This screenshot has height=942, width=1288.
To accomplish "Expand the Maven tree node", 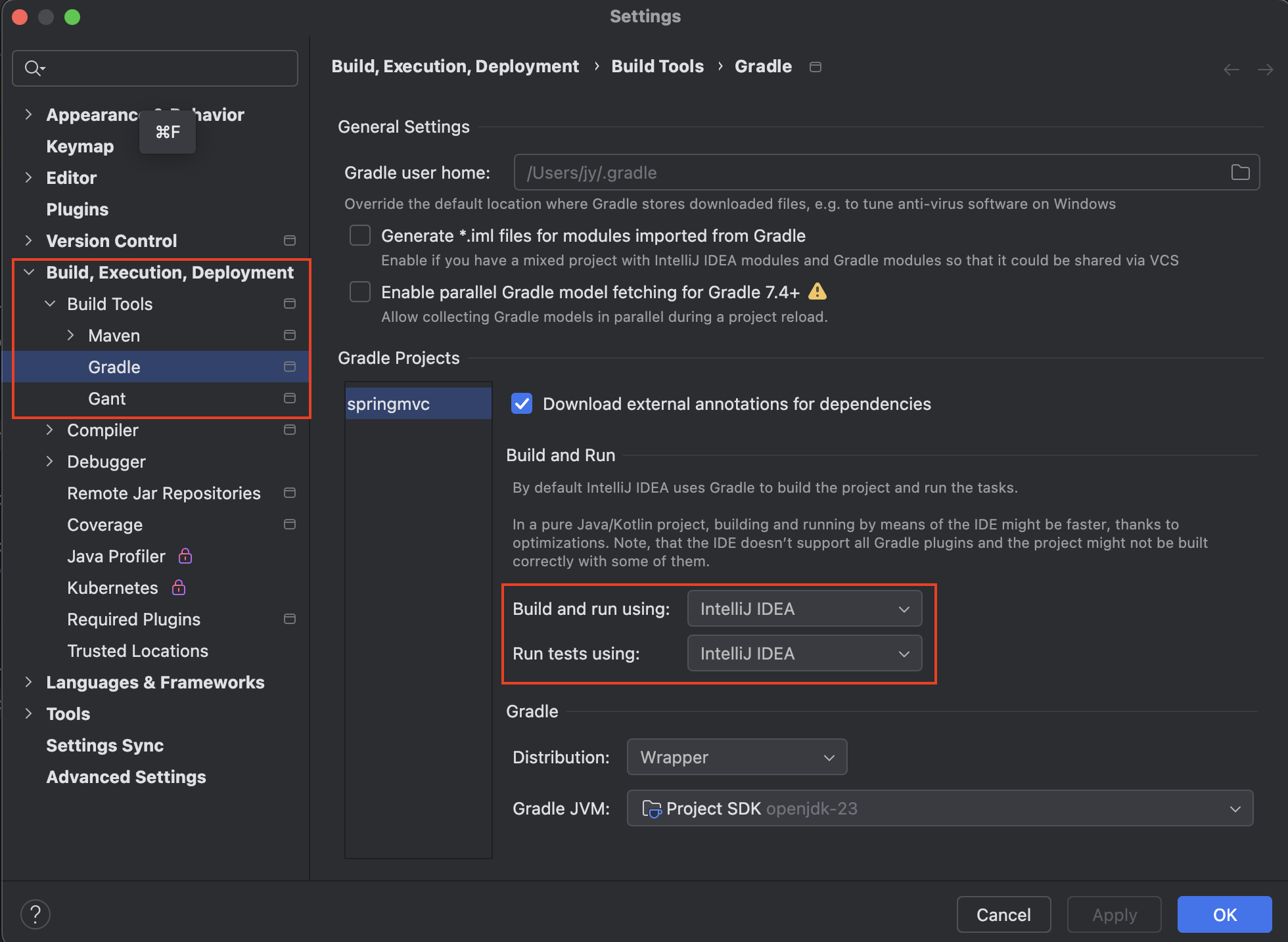I will (x=70, y=335).
